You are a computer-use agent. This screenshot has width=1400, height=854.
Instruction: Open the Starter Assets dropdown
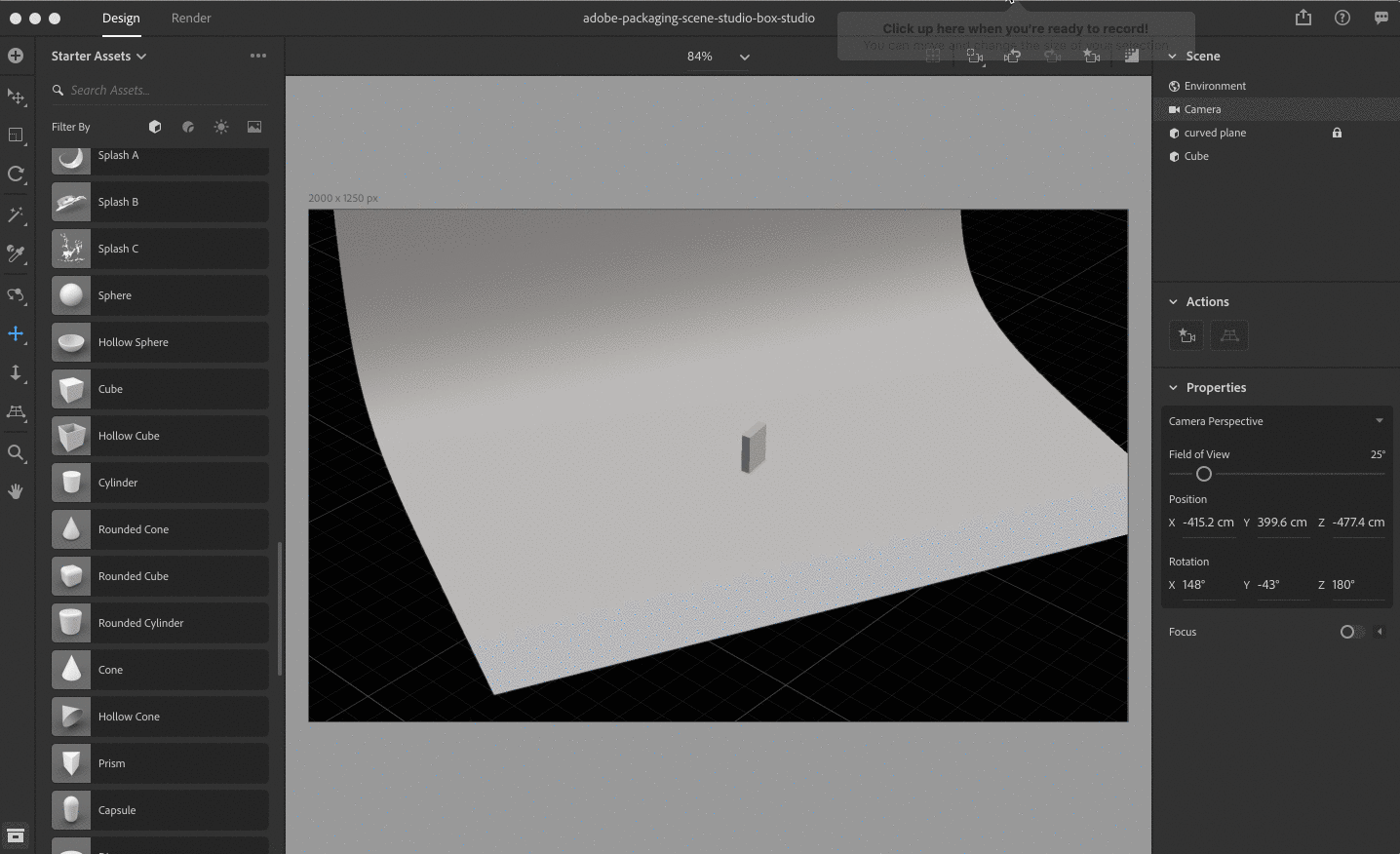click(98, 56)
